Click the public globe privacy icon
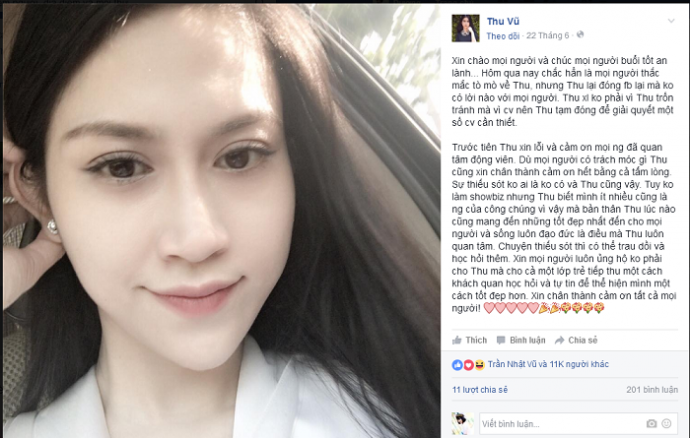The width and height of the screenshot is (690, 438). coord(580,35)
